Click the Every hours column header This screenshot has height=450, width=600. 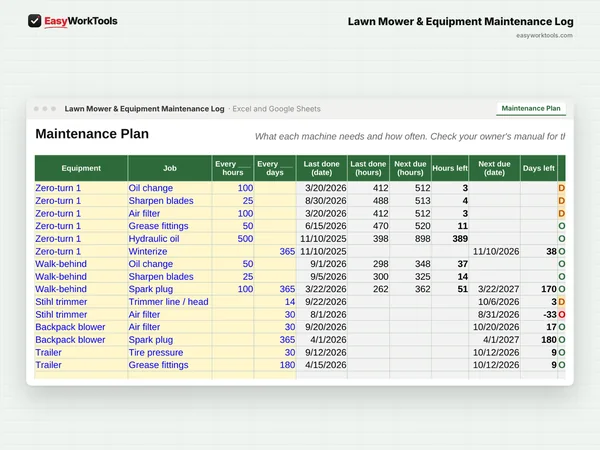click(x=233, y=168)
